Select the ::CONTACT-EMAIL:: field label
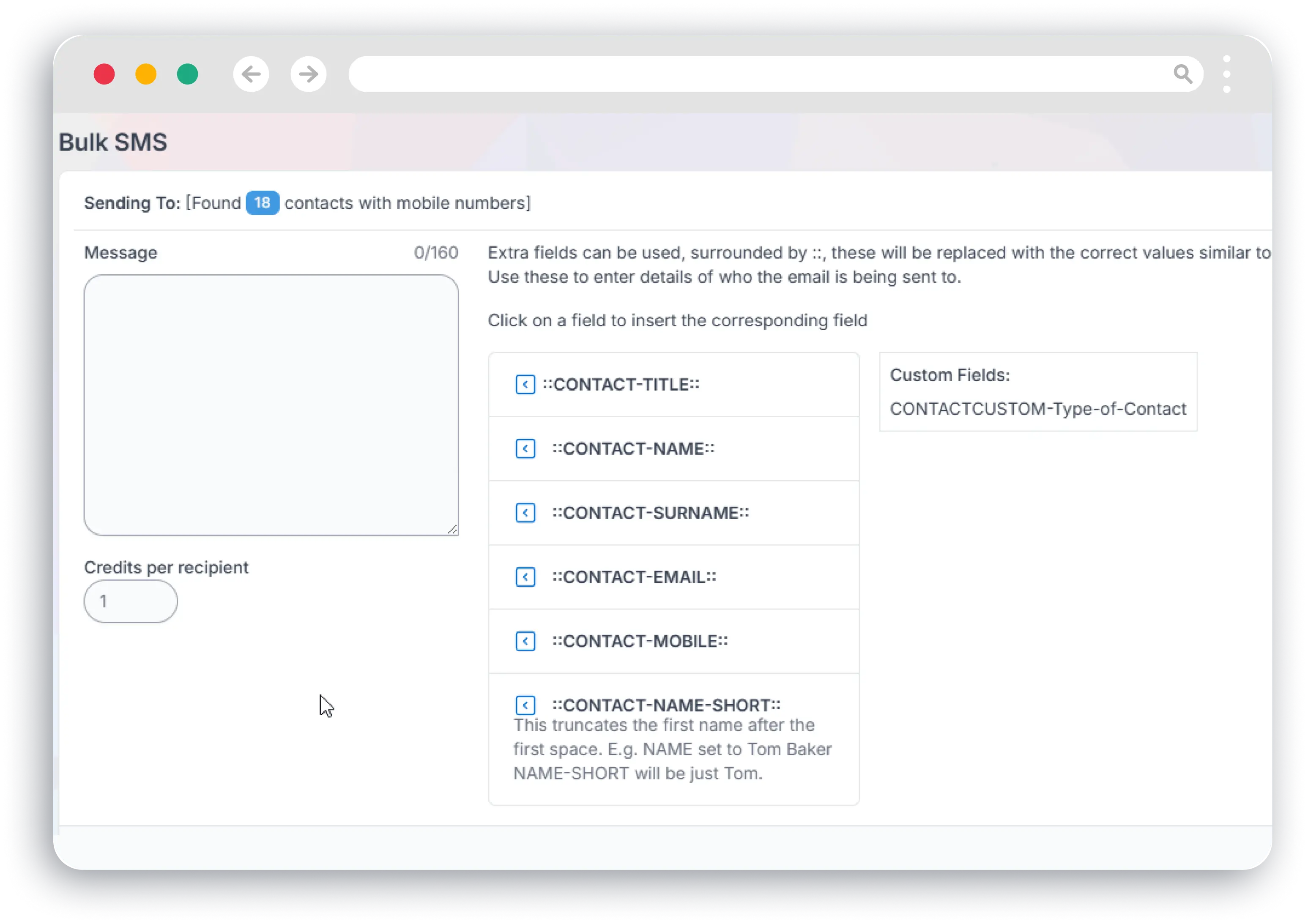The height and width of the screenshot is (924, 1308). [634, 577]
